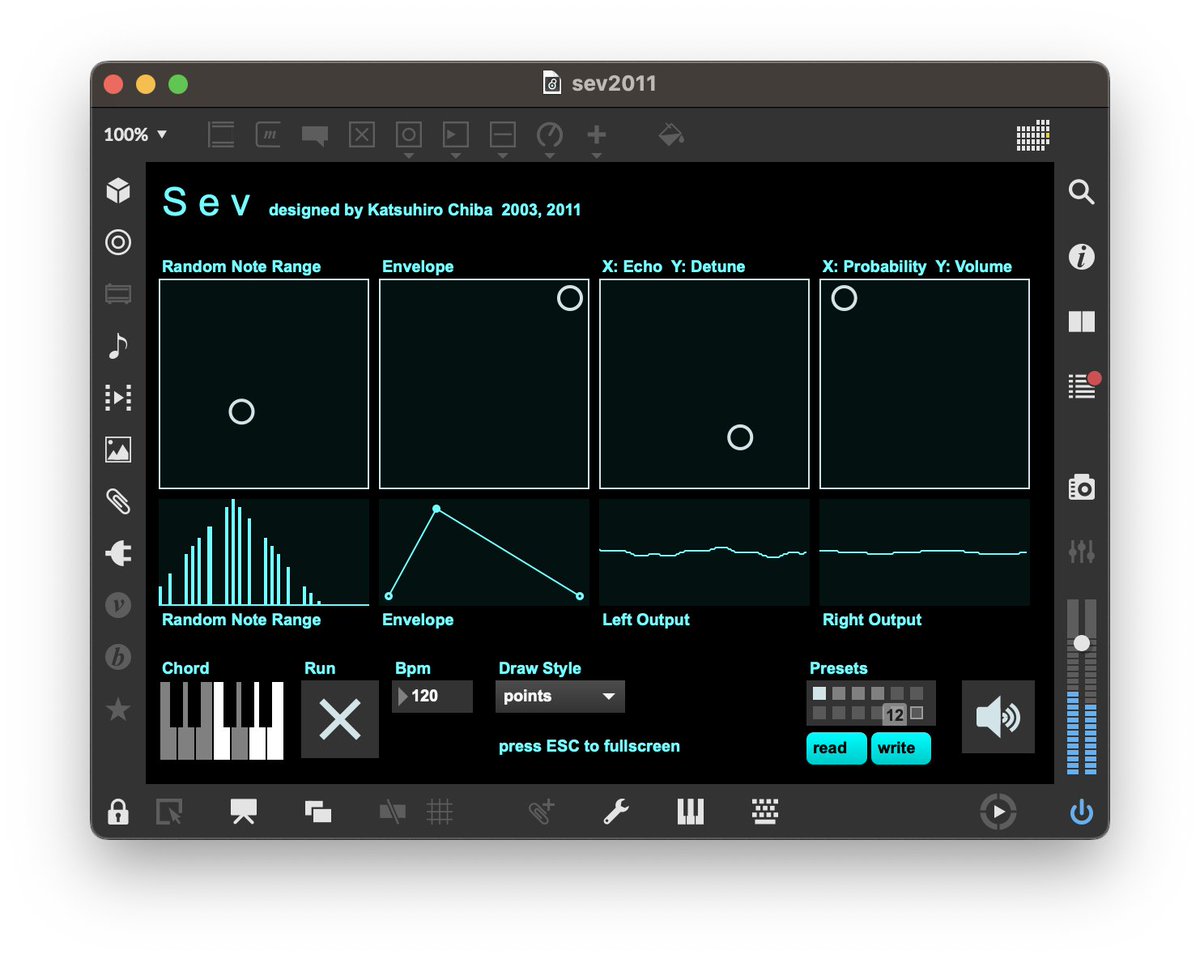Click the Echo/Detune XY pad
The image size is (1200, 959).
pyautogui.click(x=704, y=384)
